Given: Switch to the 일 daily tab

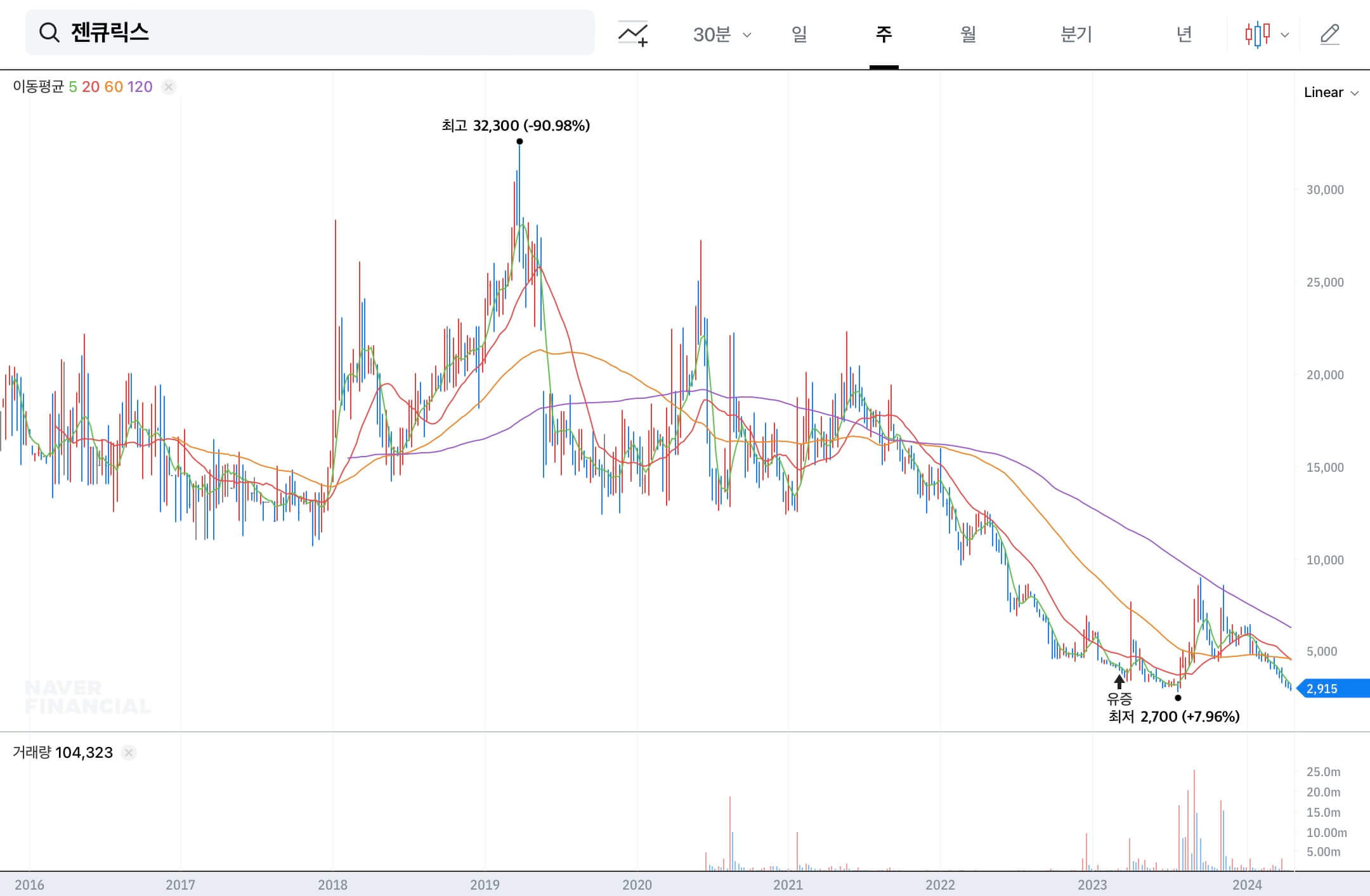Looking at the screenshot, I should (799, 34).
